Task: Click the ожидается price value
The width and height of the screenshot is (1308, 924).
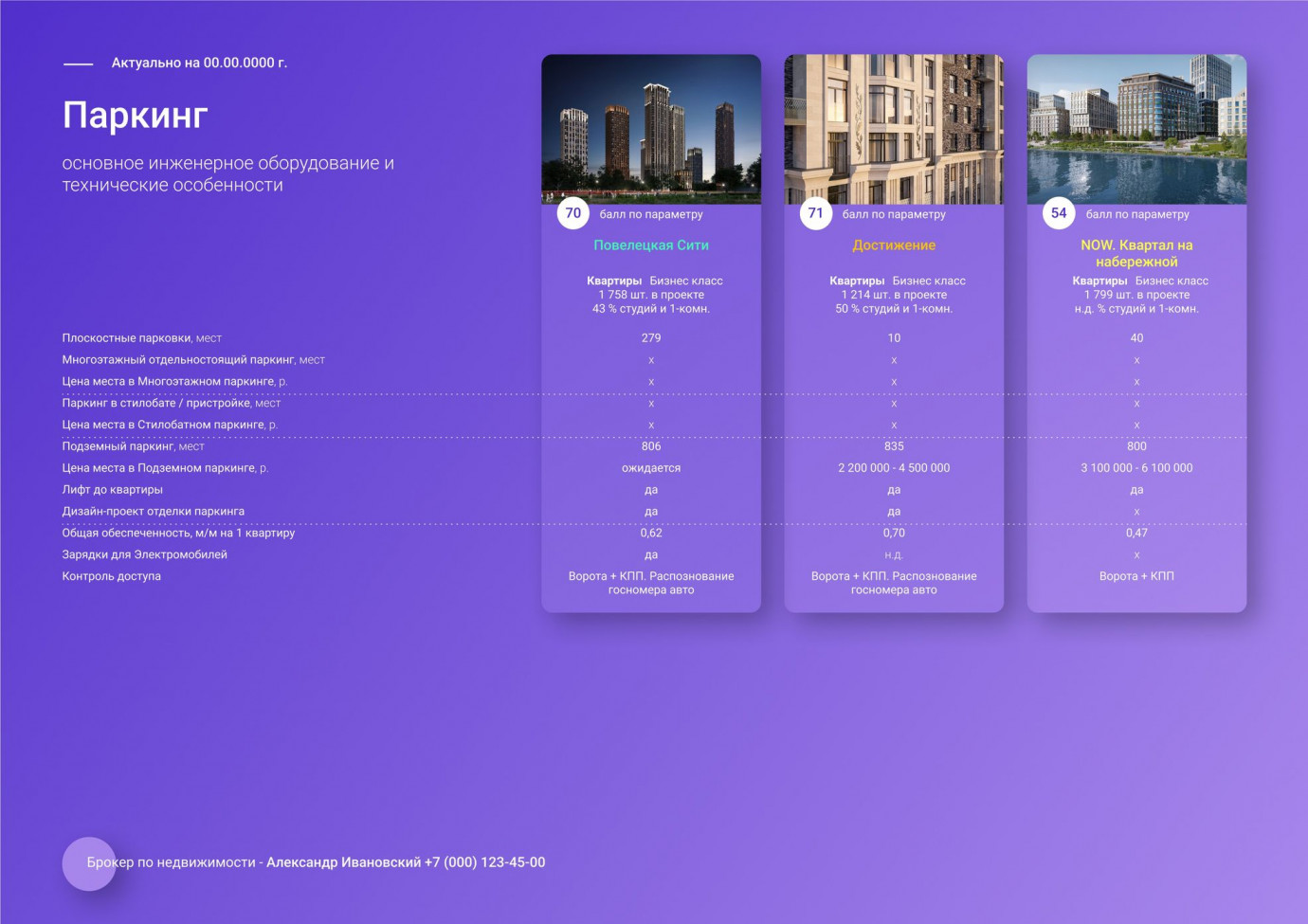Action: (x=651, y=468)
